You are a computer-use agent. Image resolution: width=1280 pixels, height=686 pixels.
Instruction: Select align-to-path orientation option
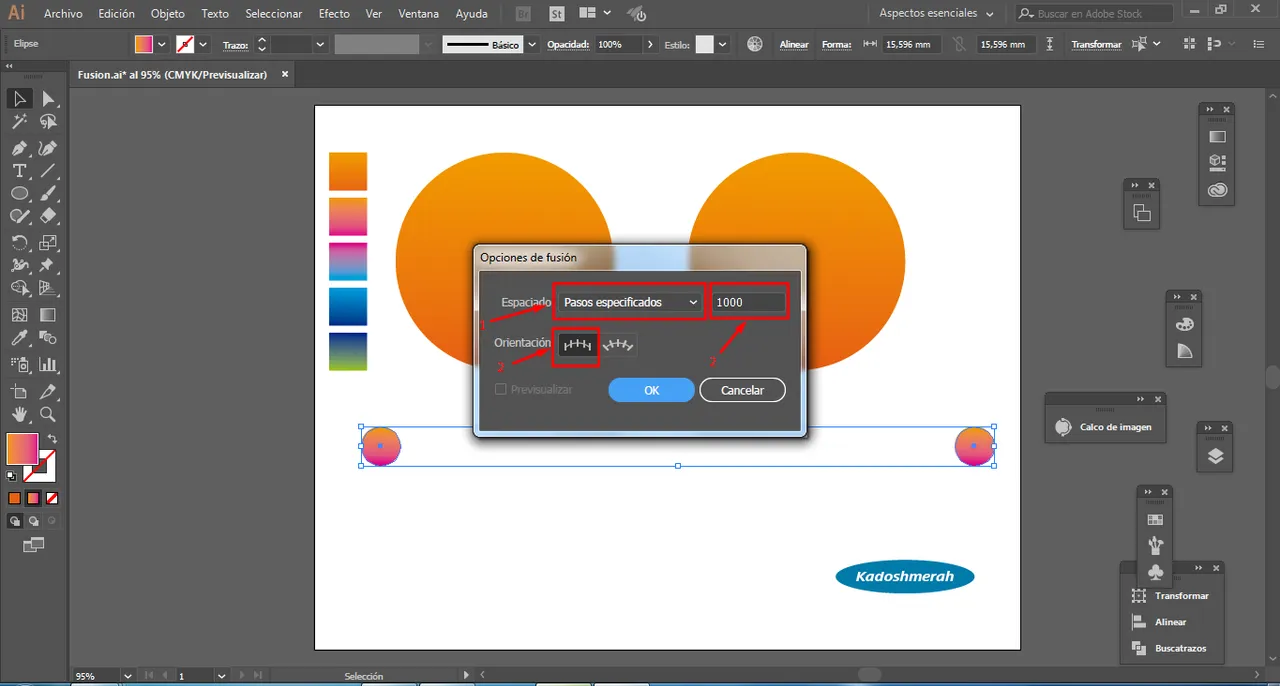619,345
